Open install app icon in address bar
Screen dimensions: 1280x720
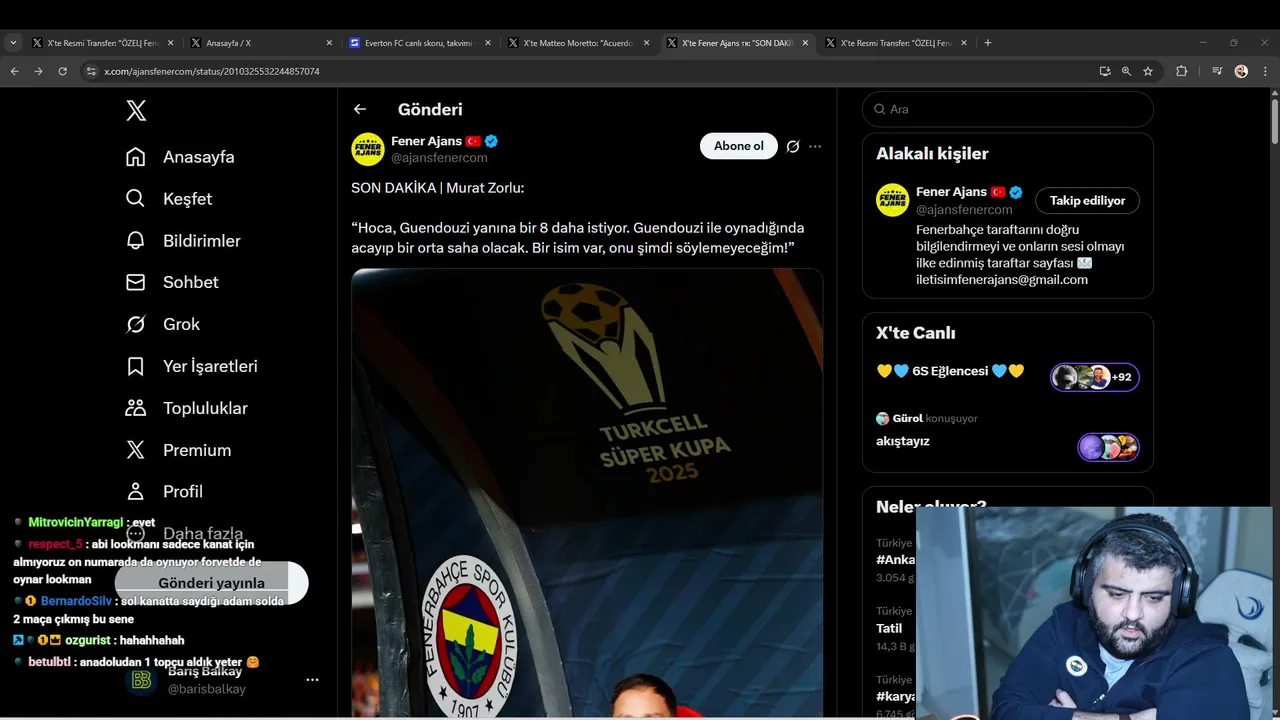[x=1104, y=71]
